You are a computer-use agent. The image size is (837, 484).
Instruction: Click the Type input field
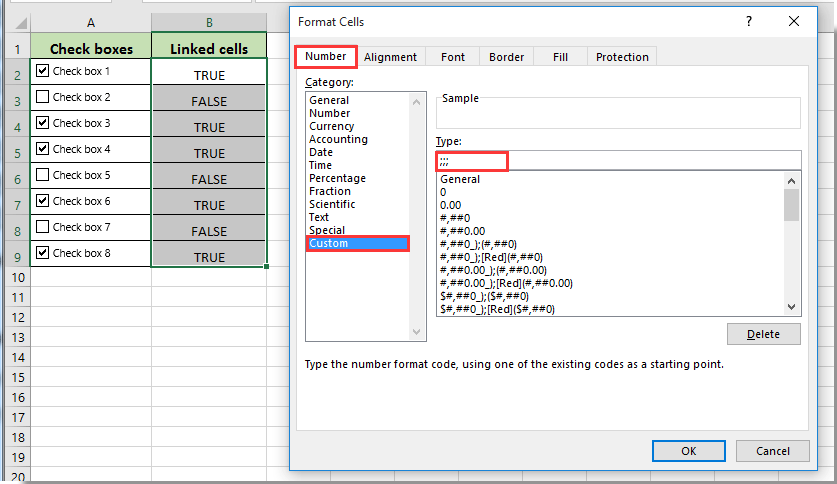(618, 161)
